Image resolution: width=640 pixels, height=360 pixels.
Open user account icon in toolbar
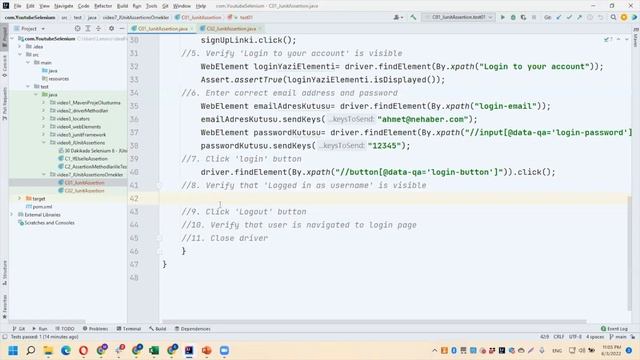point(398,18)
